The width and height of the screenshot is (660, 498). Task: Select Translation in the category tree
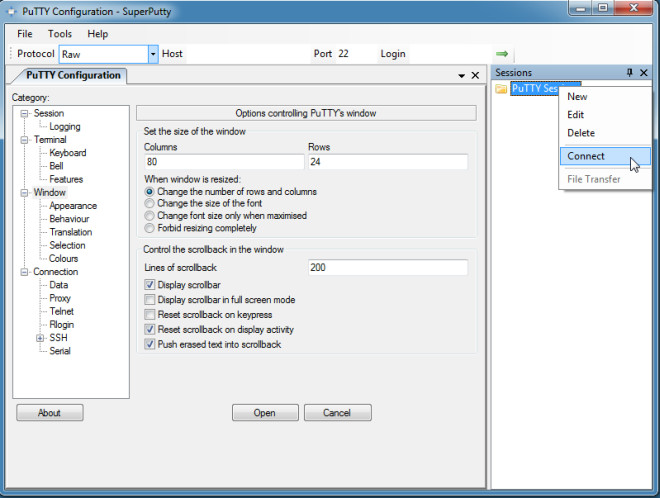tap(70, 232)
